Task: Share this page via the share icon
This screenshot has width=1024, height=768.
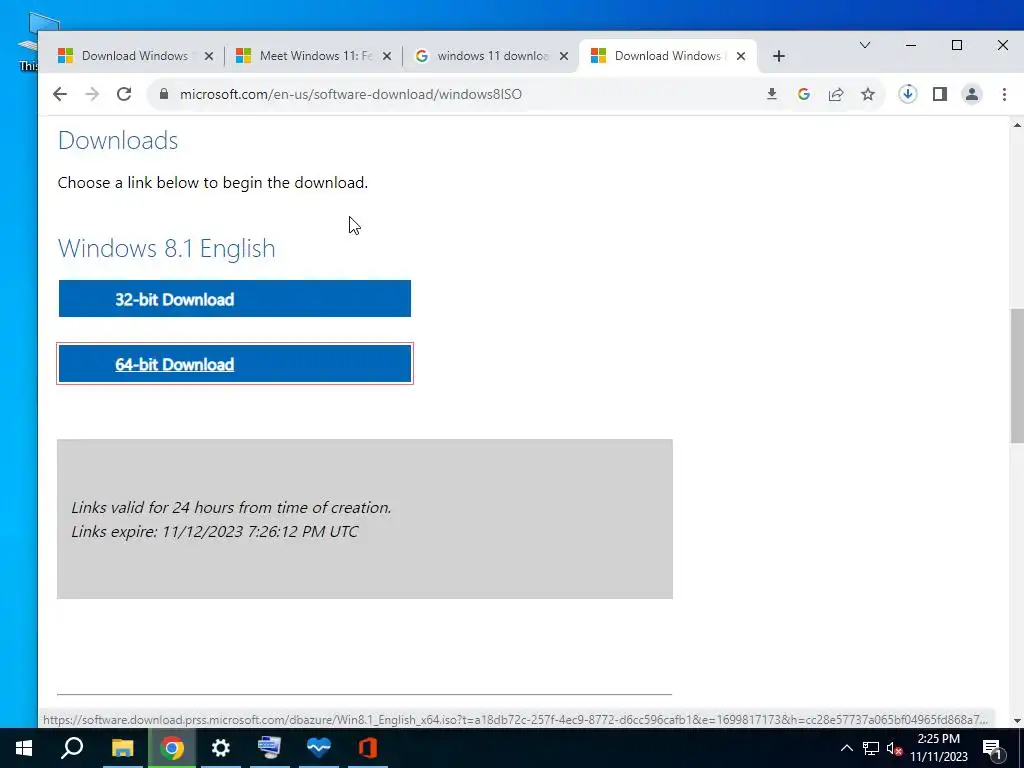Action: 836,94
